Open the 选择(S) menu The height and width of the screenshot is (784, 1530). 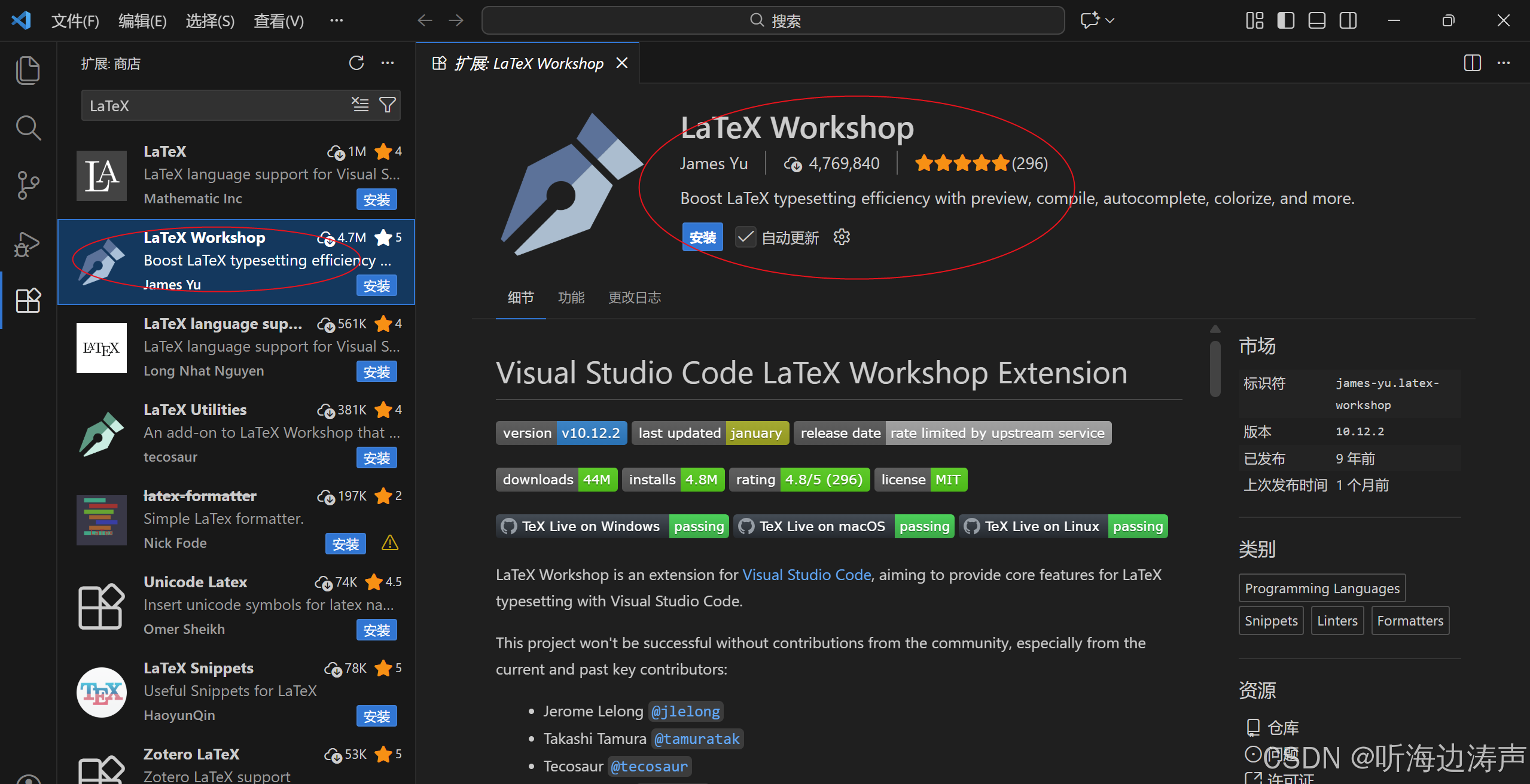tap(210, 21)
